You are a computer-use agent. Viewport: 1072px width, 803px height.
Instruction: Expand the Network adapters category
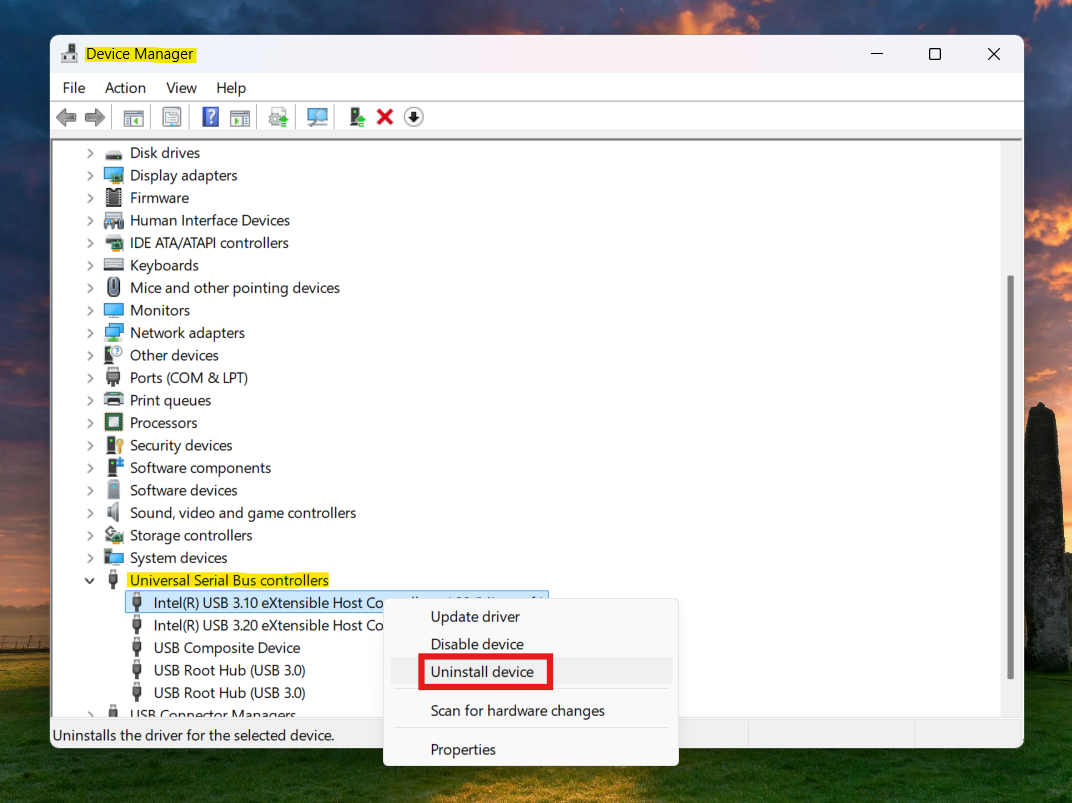(90, 332)
